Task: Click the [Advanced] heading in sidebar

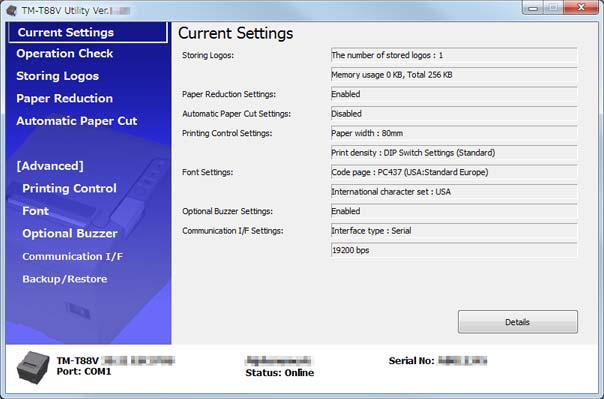Action: 50,166
